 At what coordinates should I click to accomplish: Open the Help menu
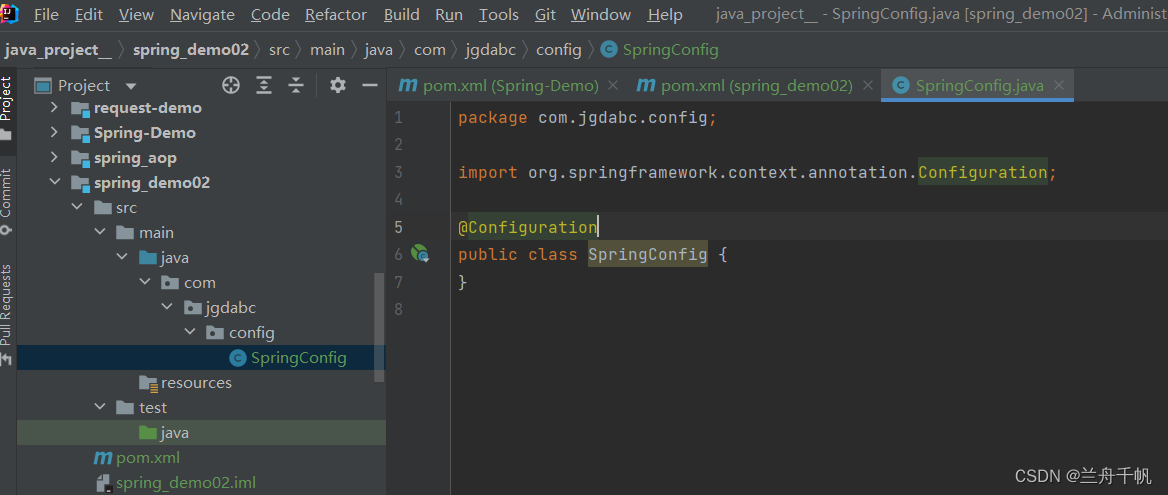click(x=664, y=15)
